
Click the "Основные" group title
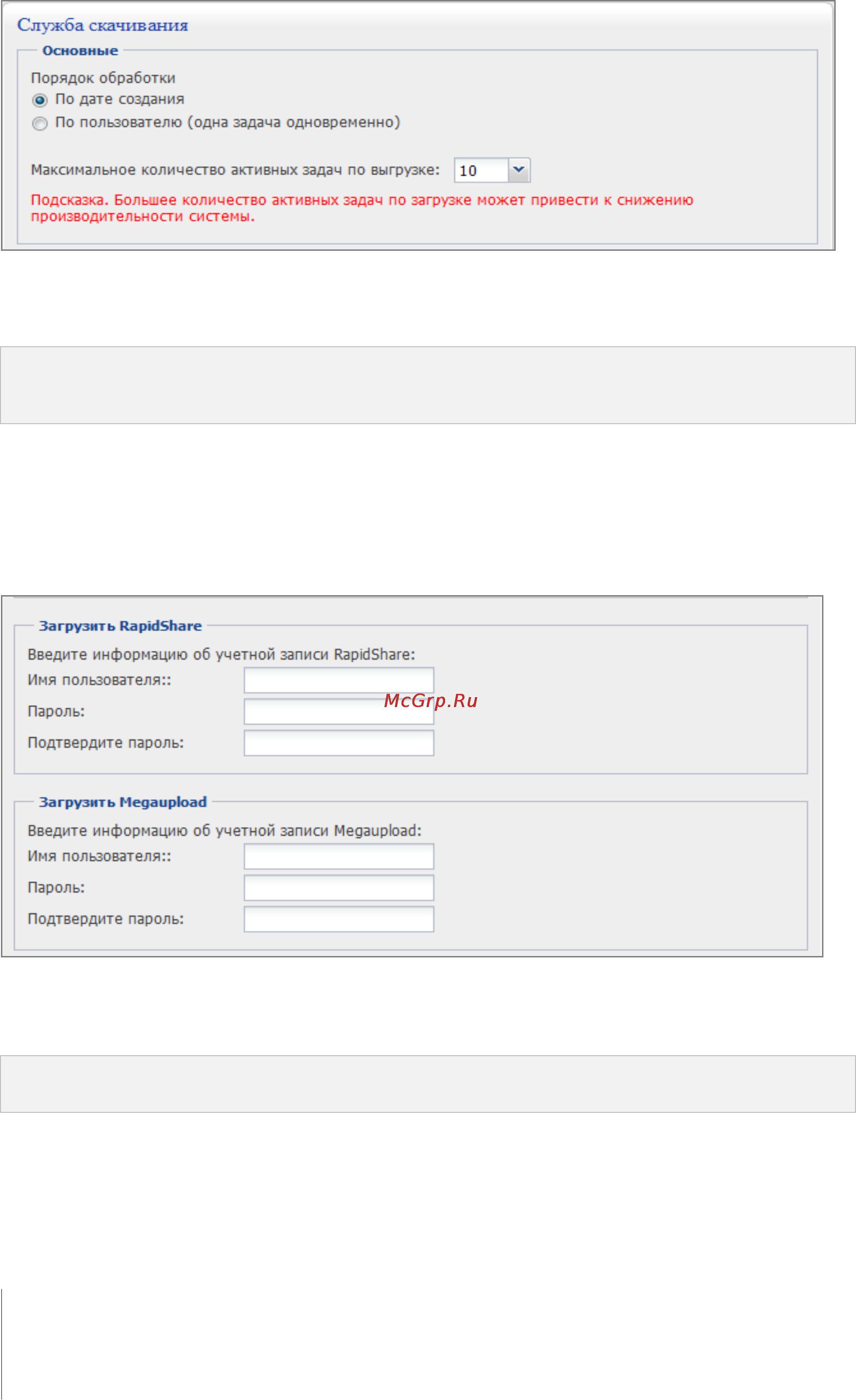80,51
